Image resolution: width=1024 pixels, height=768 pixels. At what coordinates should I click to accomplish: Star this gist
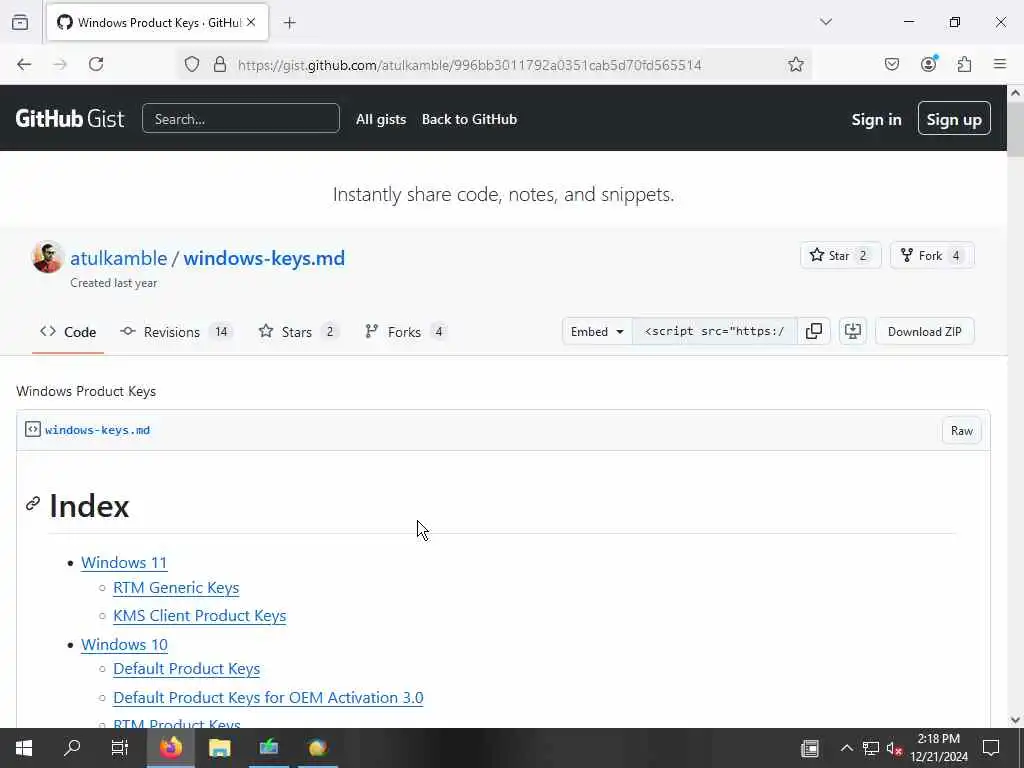[839, 255]
